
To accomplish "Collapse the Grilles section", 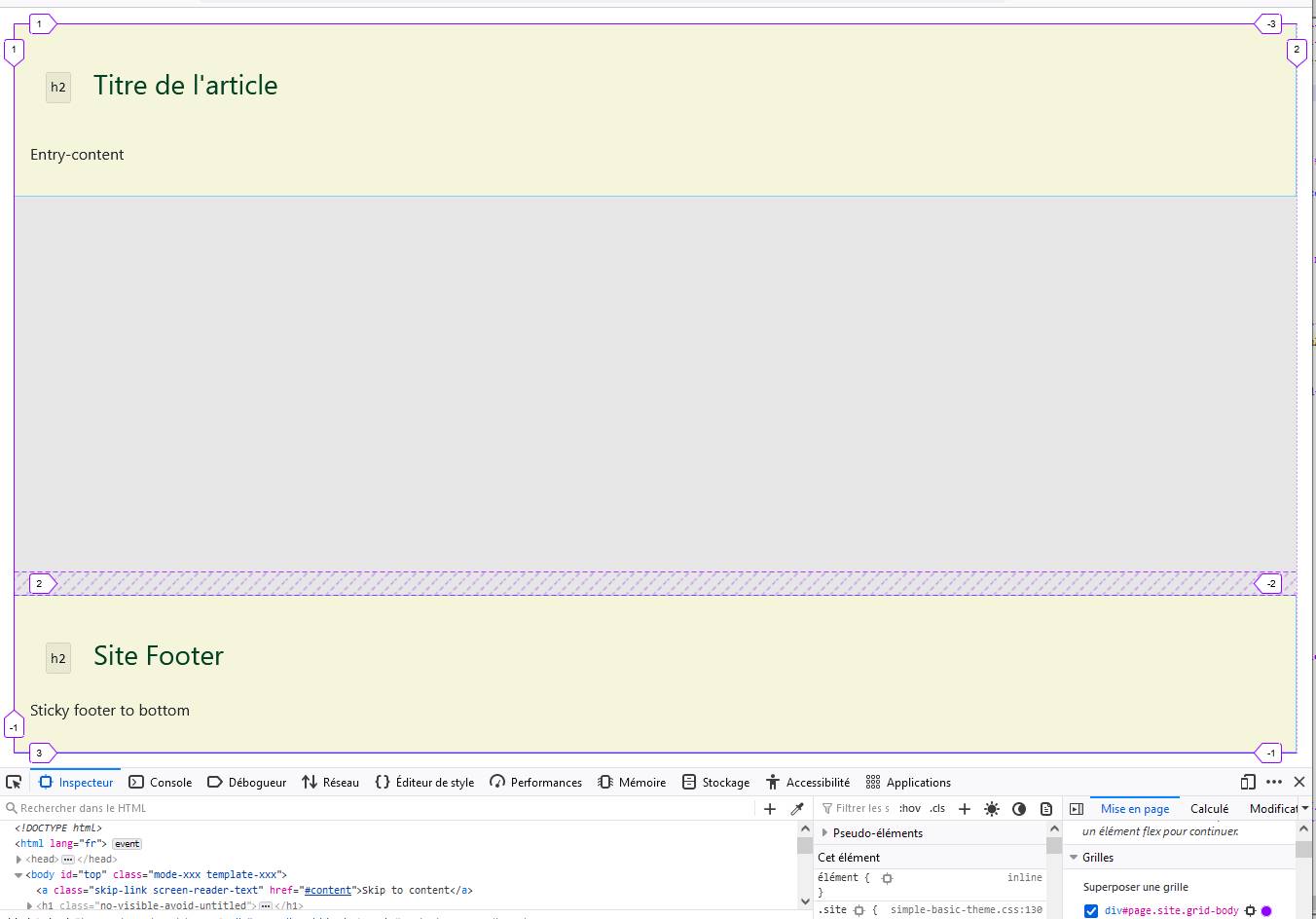I will click(1074, 858).
